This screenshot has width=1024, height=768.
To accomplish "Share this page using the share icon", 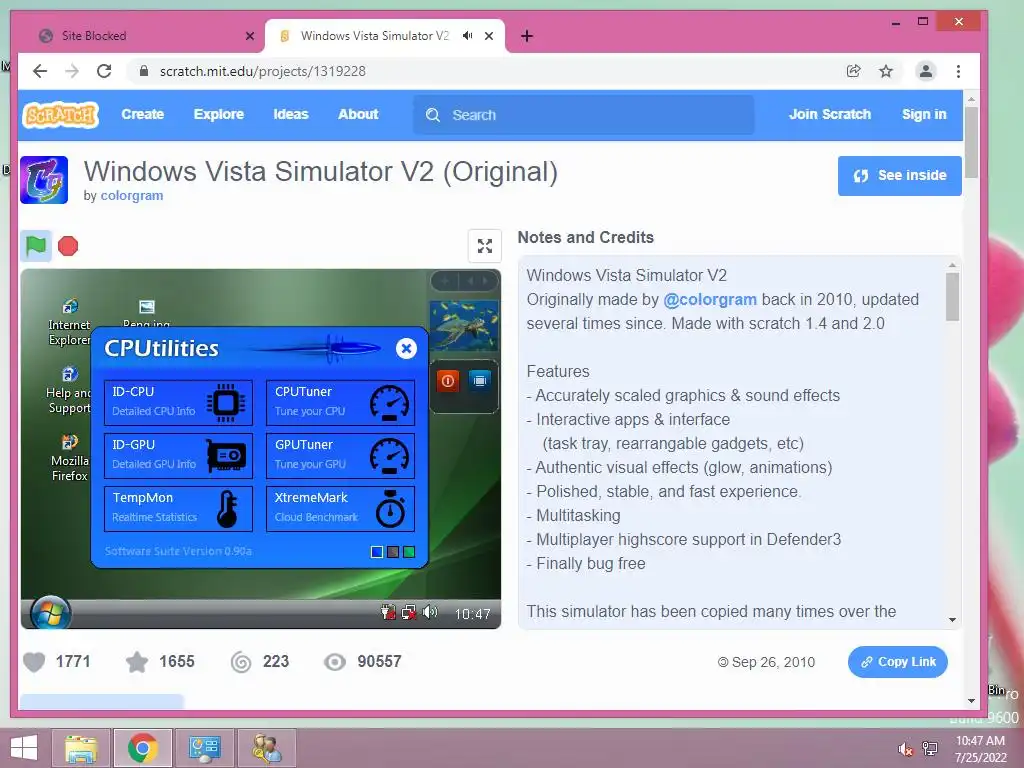I will 853,71.
